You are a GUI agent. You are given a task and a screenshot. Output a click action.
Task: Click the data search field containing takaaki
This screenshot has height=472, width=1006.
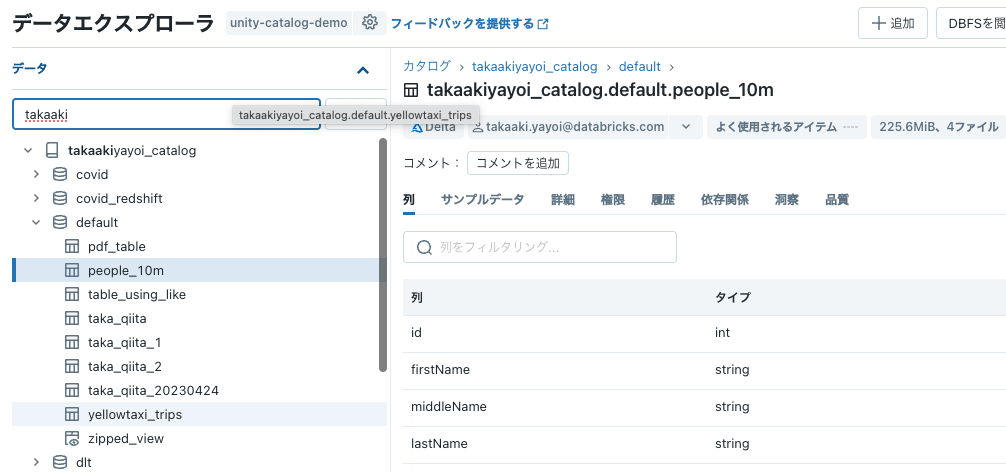point(166,114)
